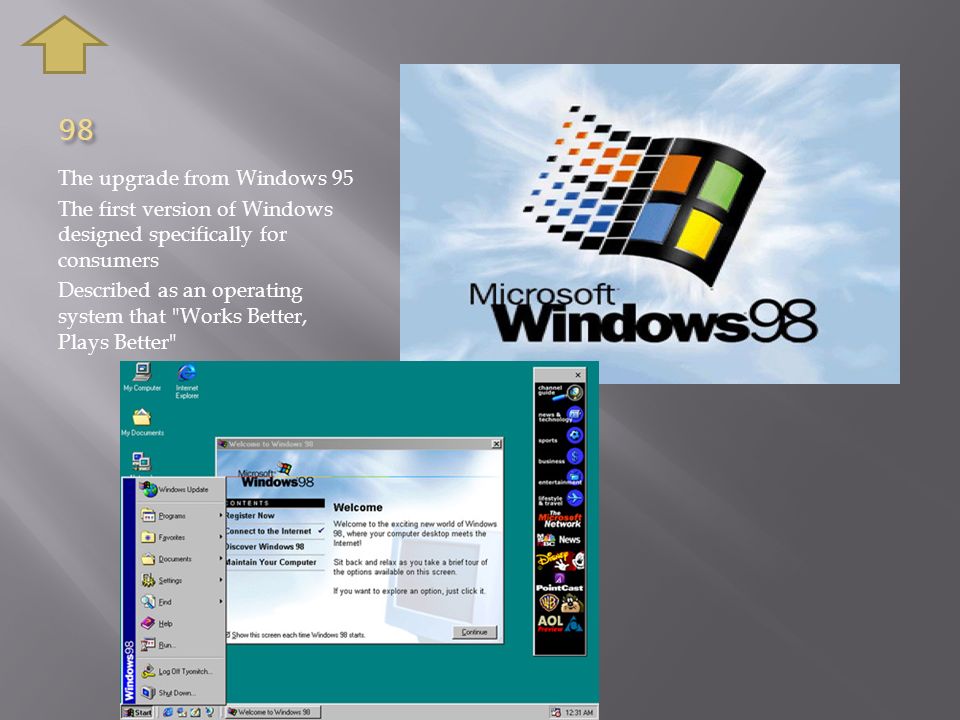Screen dimensions: 960x720
Task: Click the 12:31 AM taskbar clock
Action: tap(579, 712)
